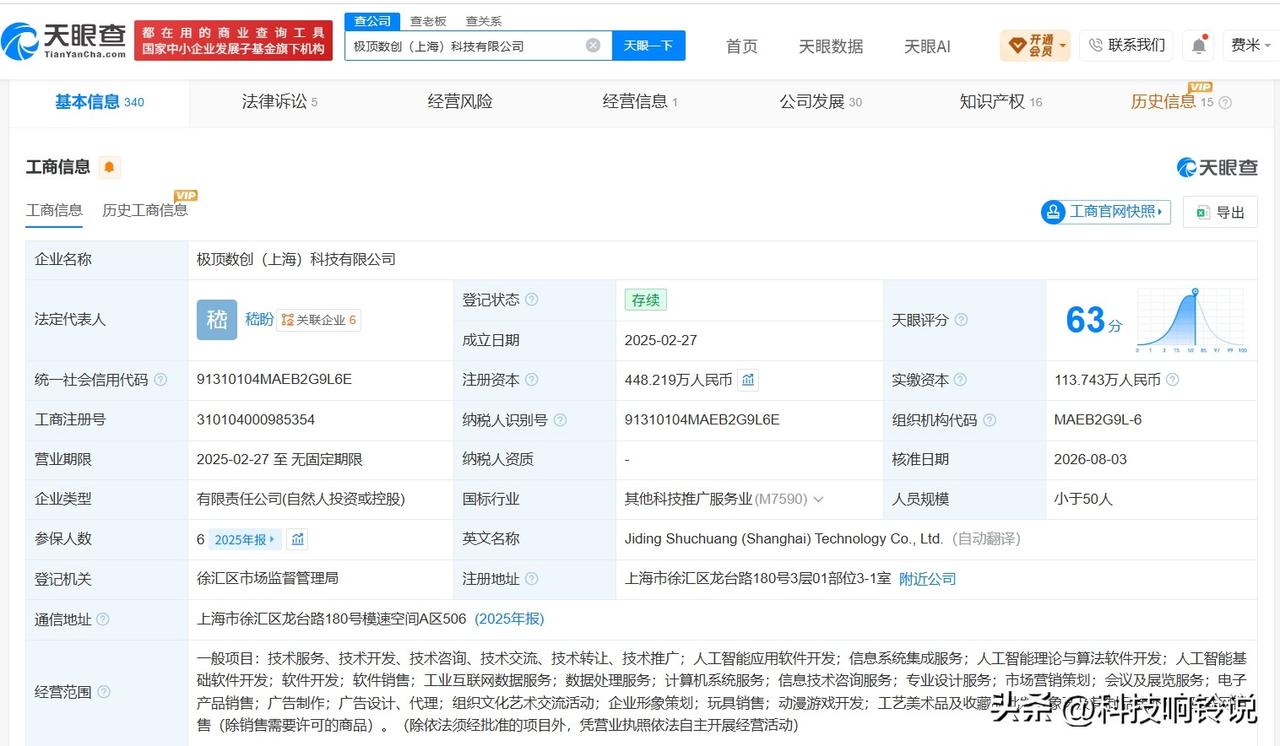Viewport: 1280px width, 746px height.
Task: Expand the 其他科技推广服务业 industry dropdown
Action: (x=818, y=499)
